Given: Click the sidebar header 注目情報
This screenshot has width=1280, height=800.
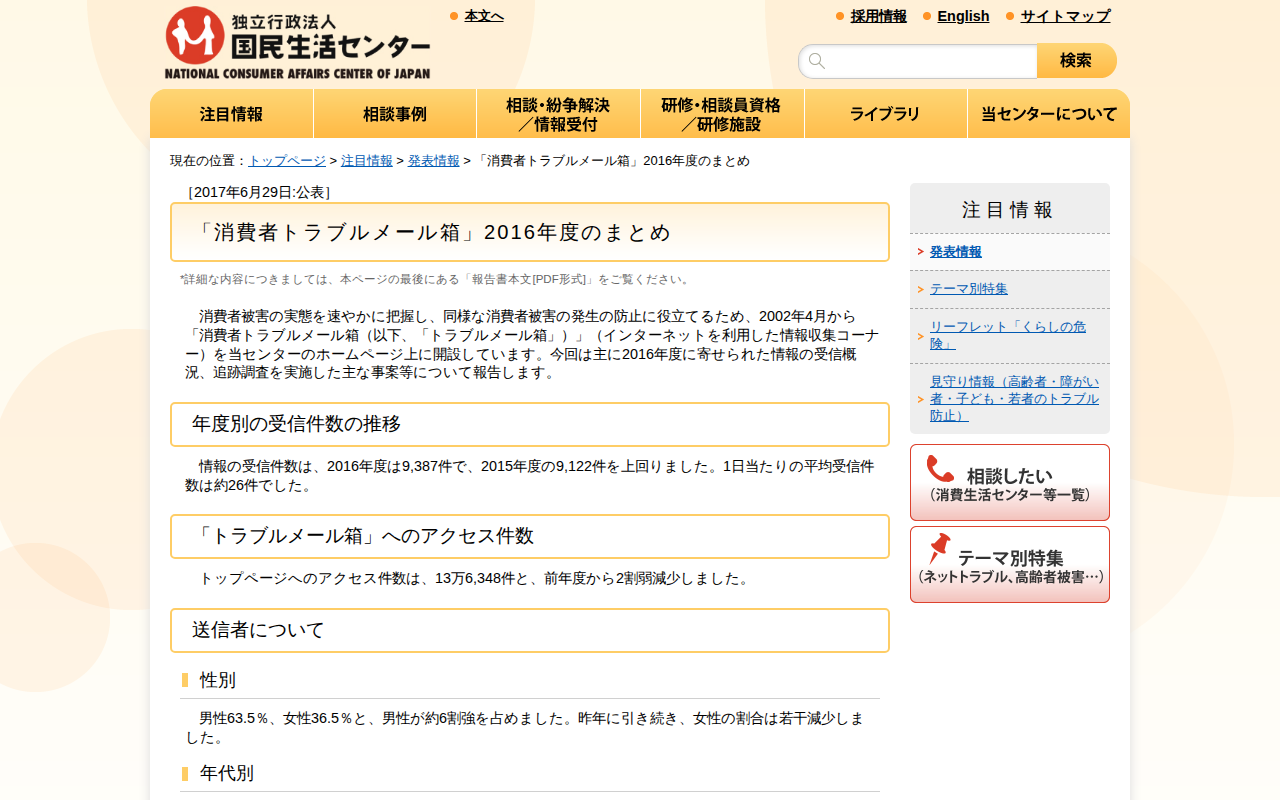Looking at the screenshot, I should pyautogui.click(x=1010, y=209).
